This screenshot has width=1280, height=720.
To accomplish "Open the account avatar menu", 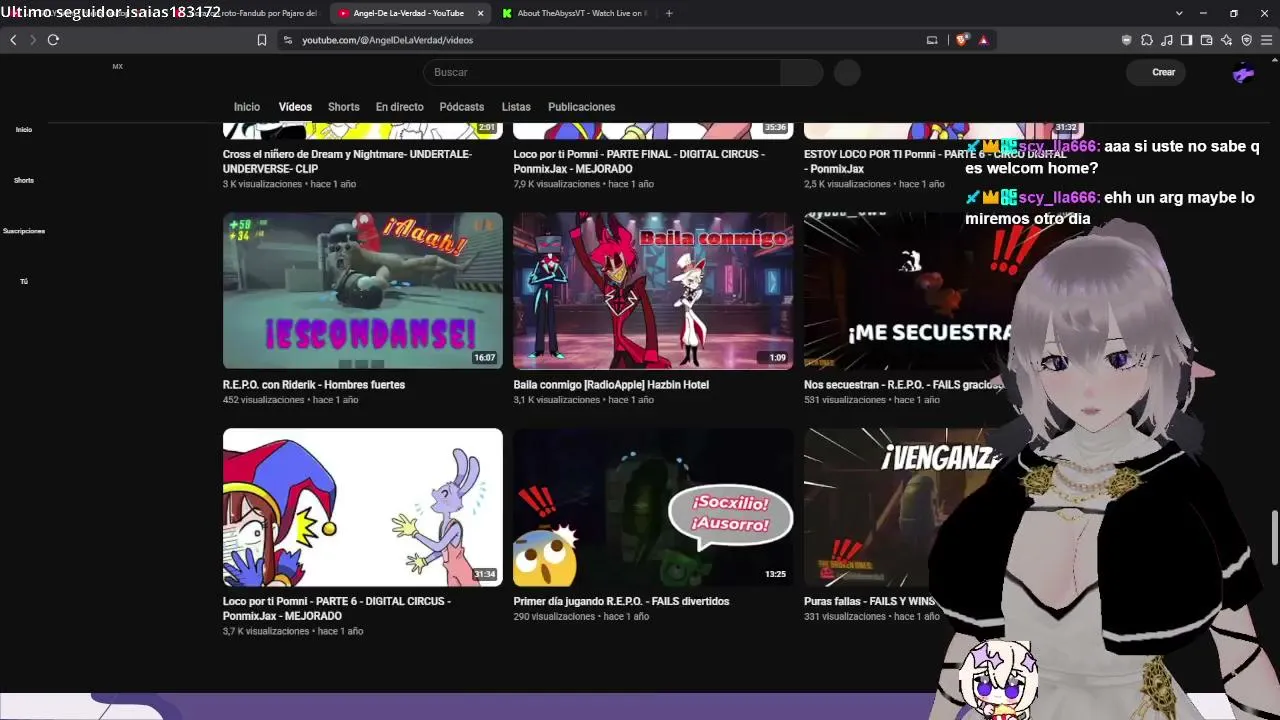I will 1243,72.
